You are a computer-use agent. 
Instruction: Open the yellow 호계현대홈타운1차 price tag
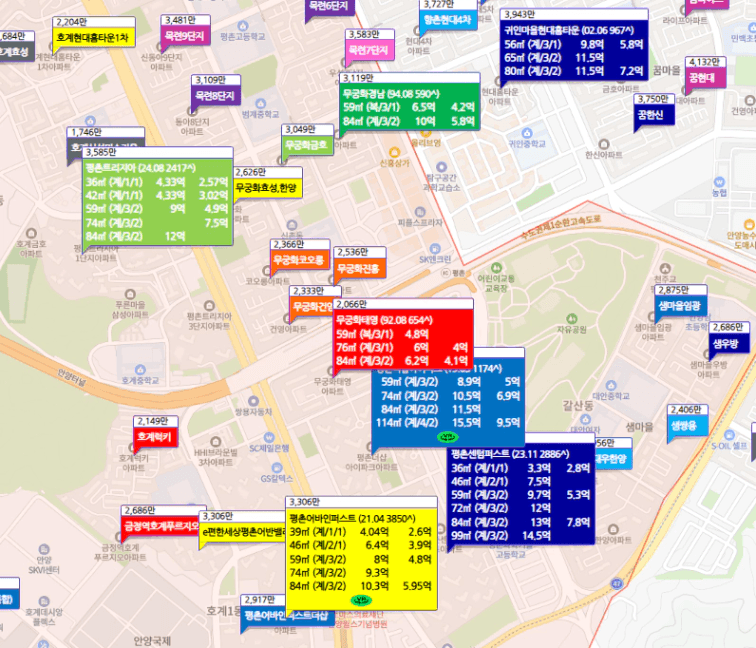[94, 32]
